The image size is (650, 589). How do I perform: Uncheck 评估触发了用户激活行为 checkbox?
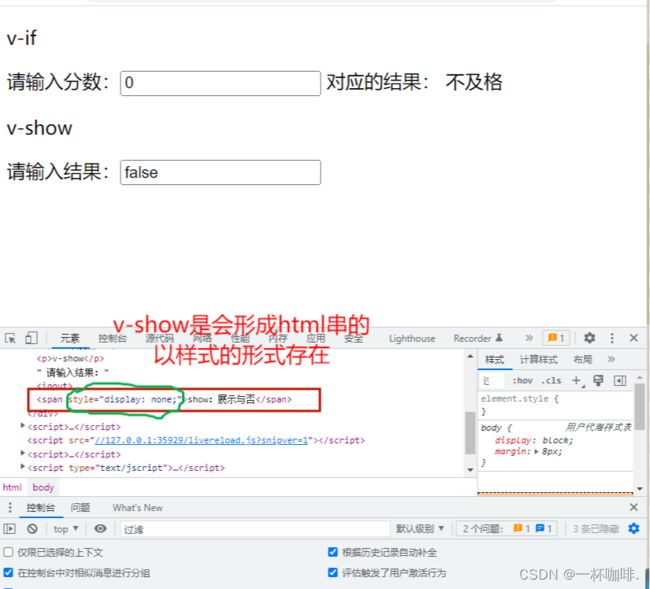click(x=332, y=573)
